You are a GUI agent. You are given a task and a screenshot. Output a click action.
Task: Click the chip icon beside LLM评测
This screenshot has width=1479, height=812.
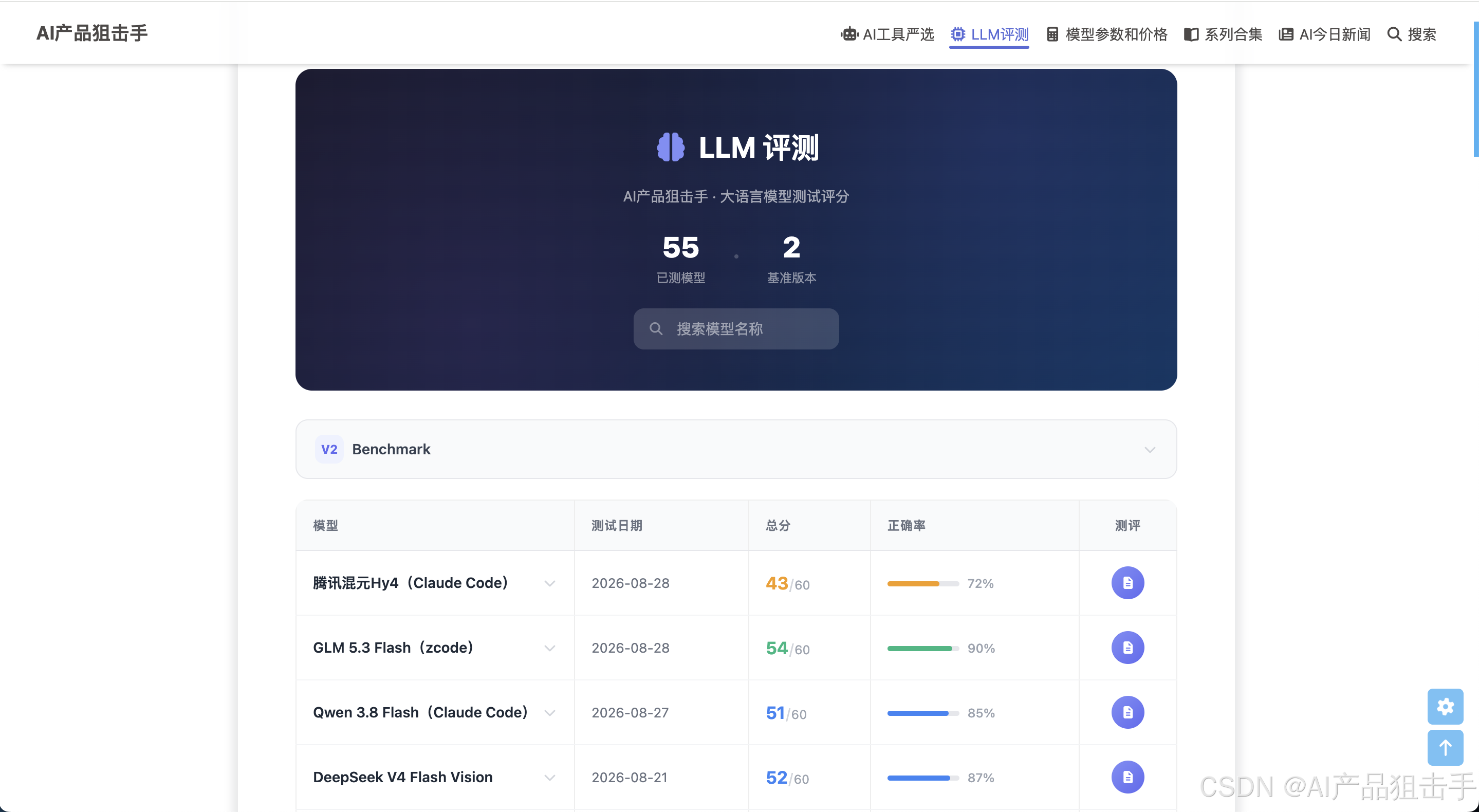pyautogui.click(x=958, y=34)
